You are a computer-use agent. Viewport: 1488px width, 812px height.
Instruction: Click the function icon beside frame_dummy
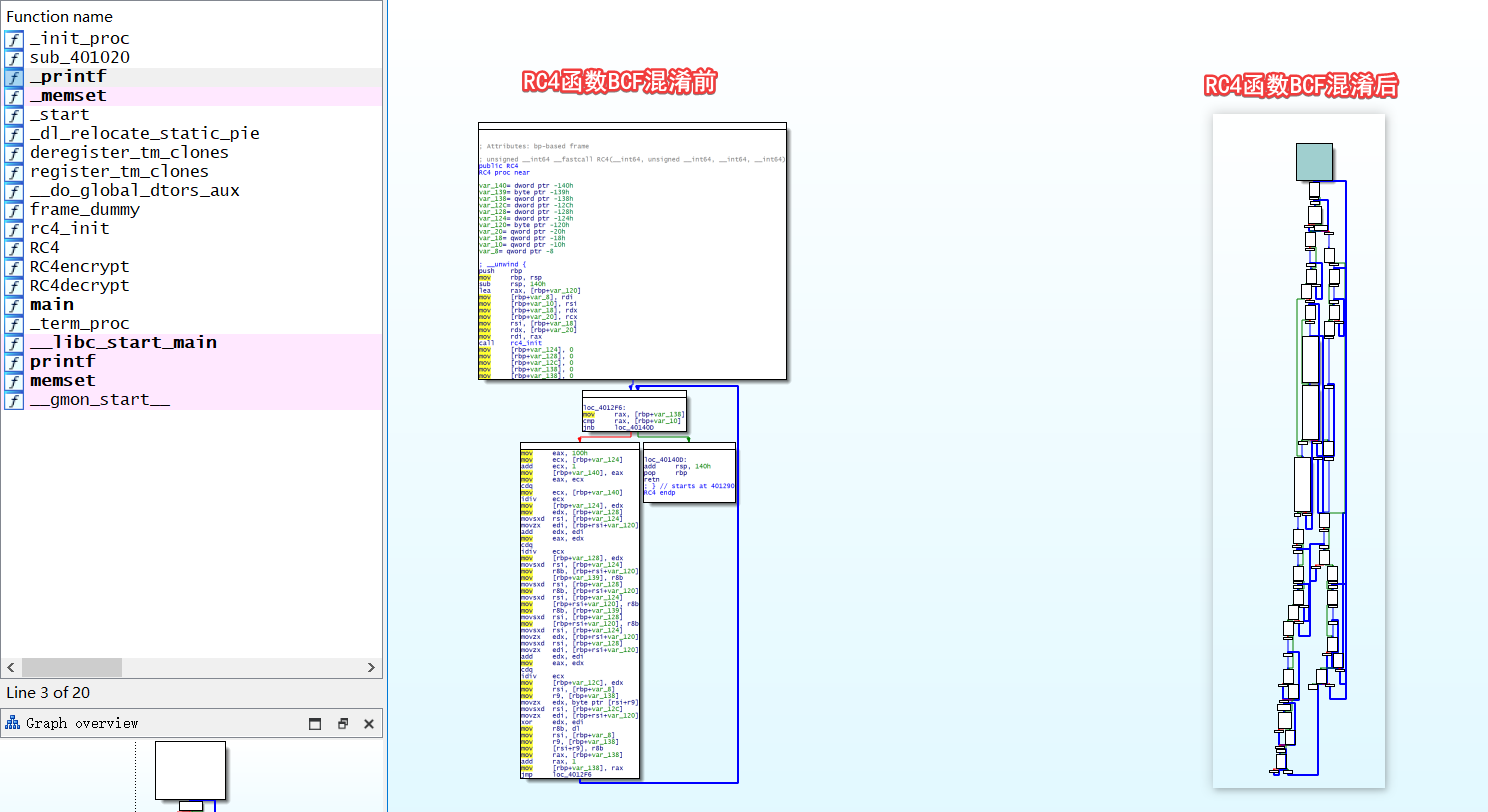coord(14,210)
